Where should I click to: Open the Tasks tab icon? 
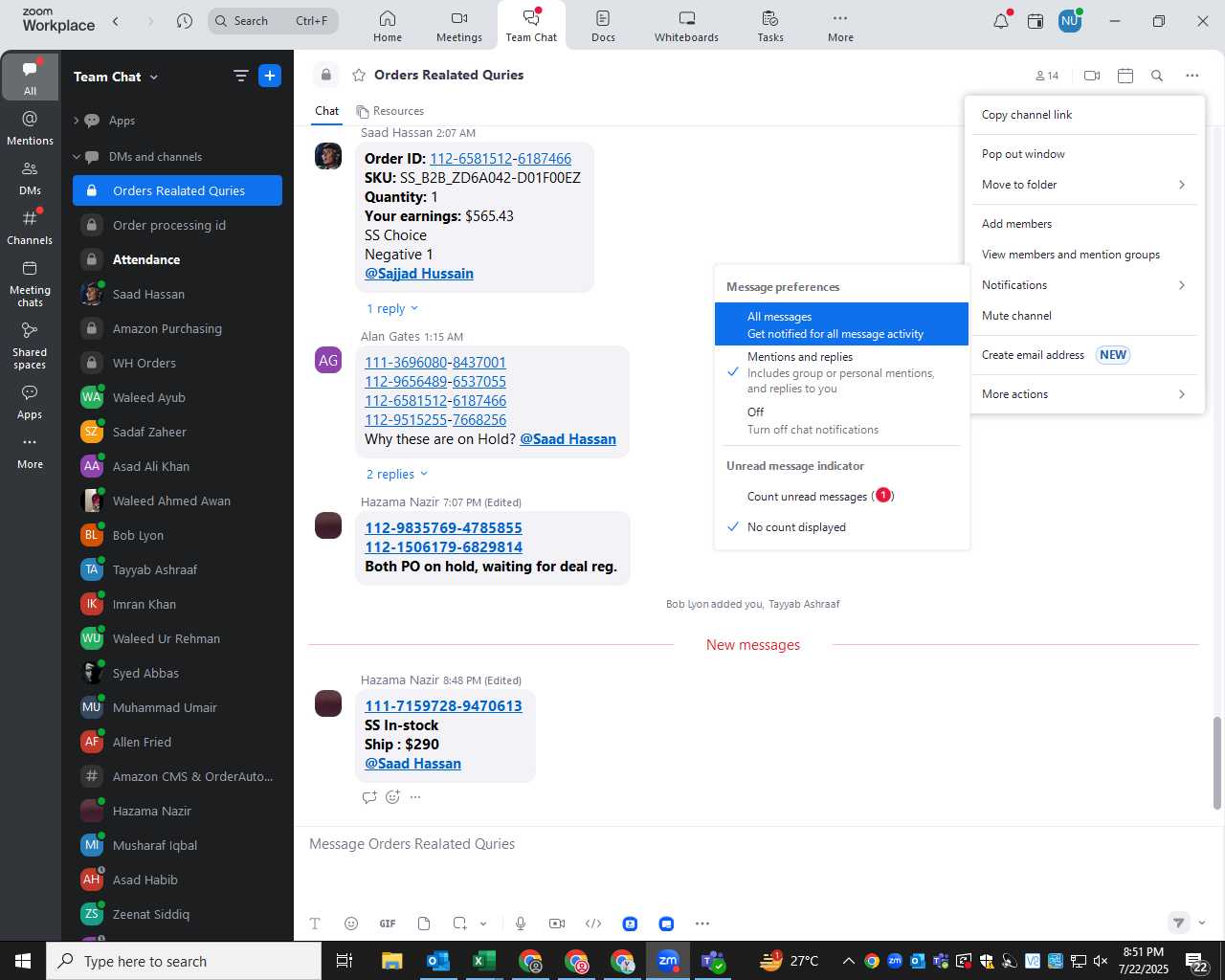(770, 26)
